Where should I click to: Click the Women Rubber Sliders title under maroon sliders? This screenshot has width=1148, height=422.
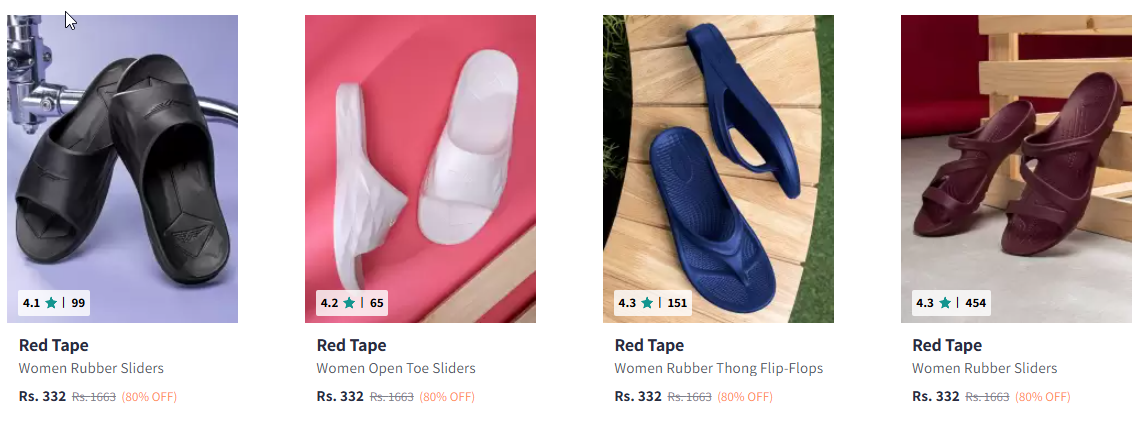(985, 369)
